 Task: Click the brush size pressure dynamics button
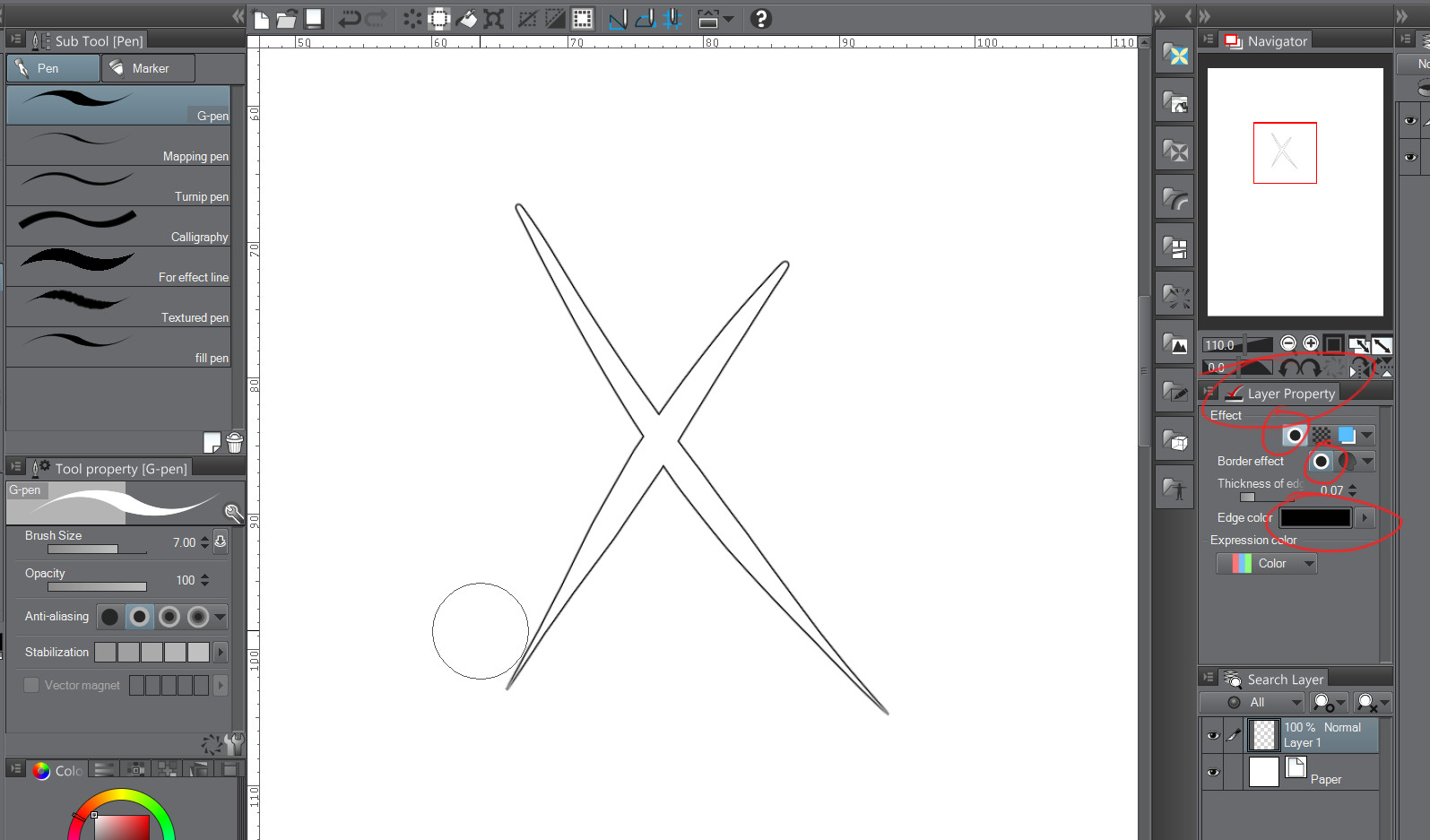(x=221, y=541)
